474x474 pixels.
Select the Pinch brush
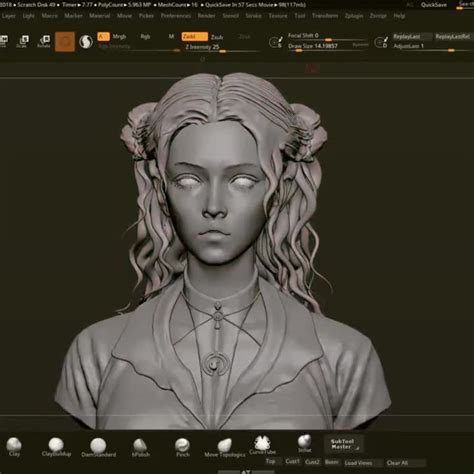(182, 447)
